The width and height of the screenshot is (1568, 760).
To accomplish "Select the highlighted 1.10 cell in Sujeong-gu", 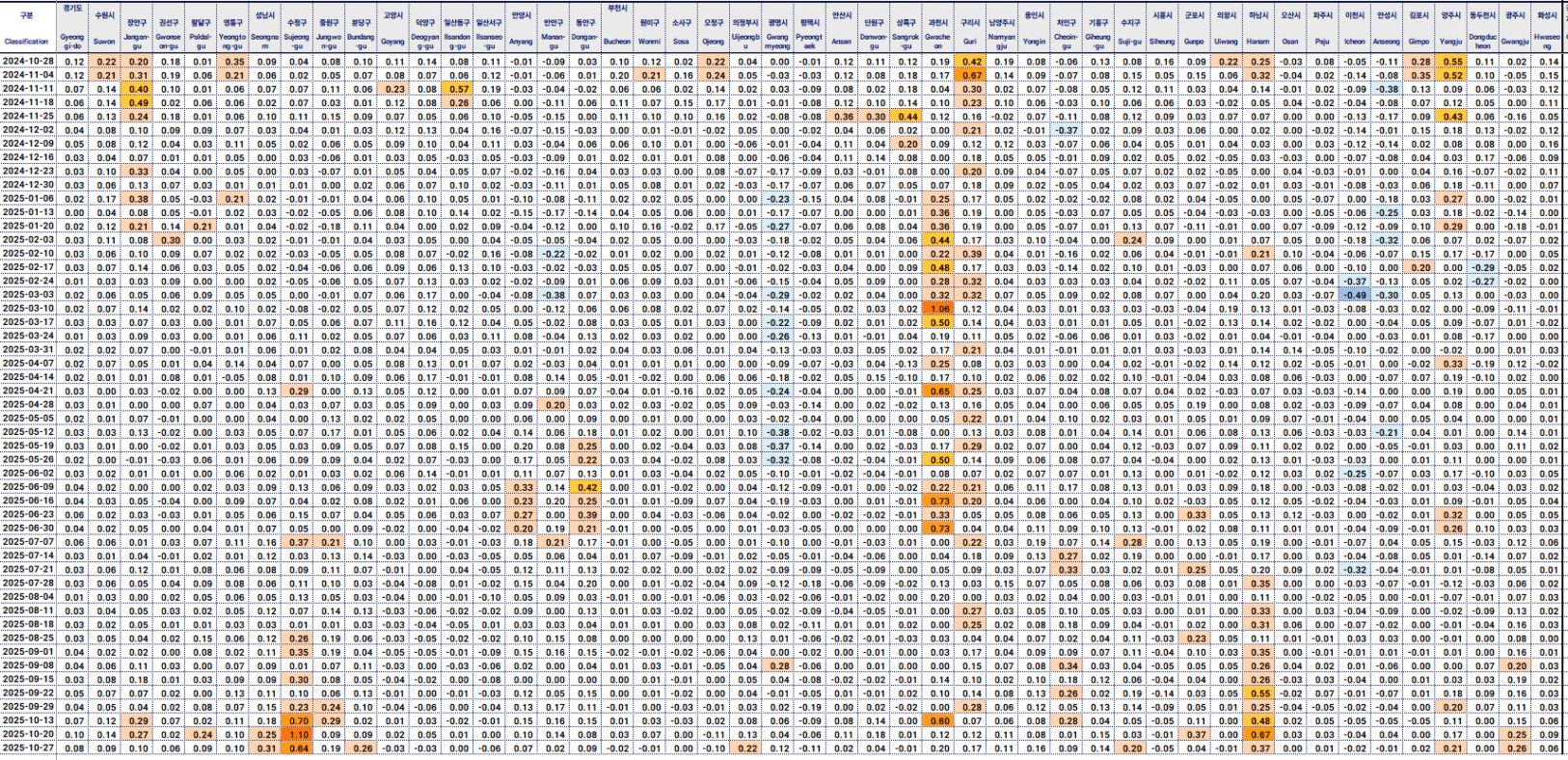I will tap(298, 734).
